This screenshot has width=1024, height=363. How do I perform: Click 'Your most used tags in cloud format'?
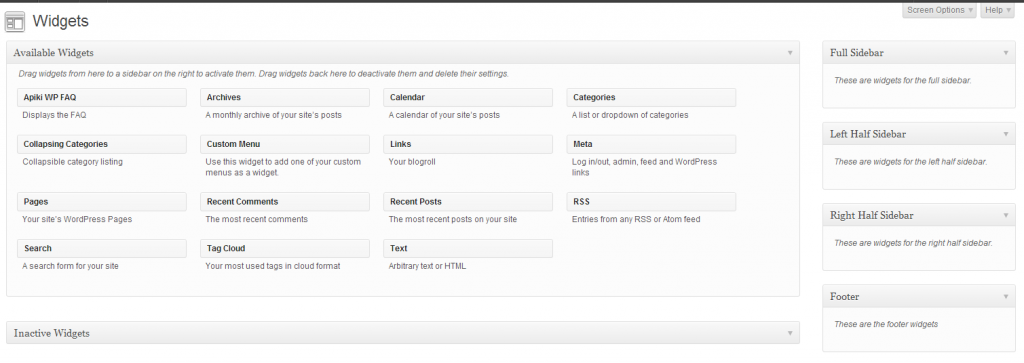(273, 266)
